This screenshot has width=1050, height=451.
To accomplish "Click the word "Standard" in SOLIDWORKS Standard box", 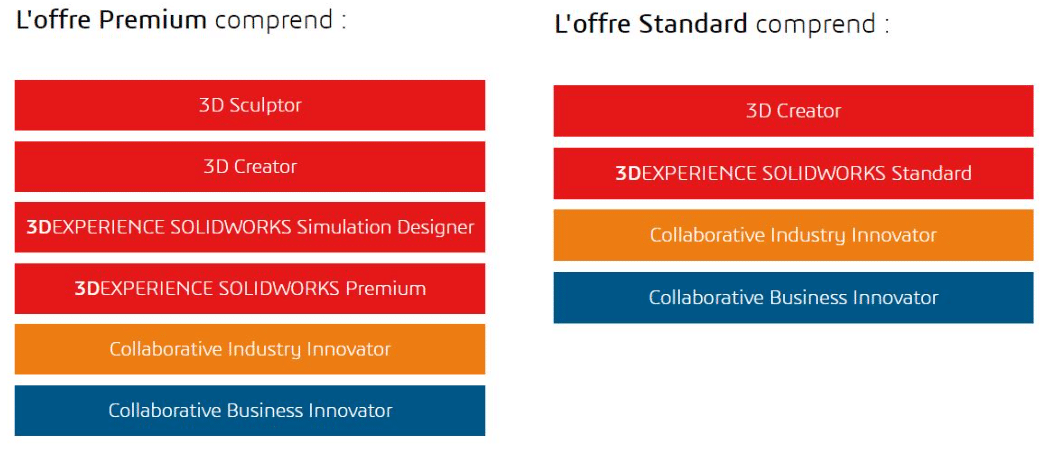I will pos(931,174).
